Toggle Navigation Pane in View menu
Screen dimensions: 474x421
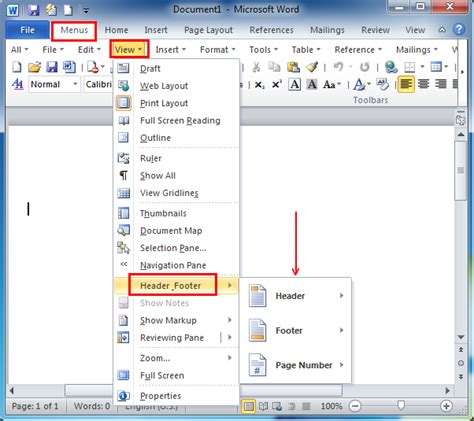pos(177,265)
